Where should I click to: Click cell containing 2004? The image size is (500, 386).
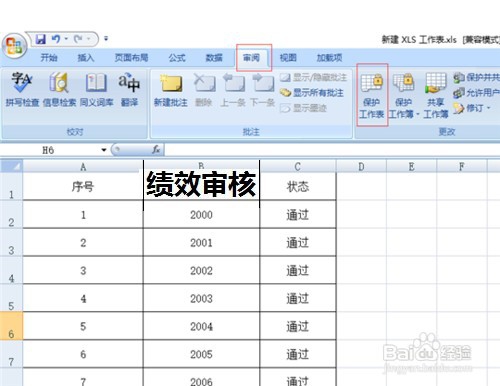[201, 326]
